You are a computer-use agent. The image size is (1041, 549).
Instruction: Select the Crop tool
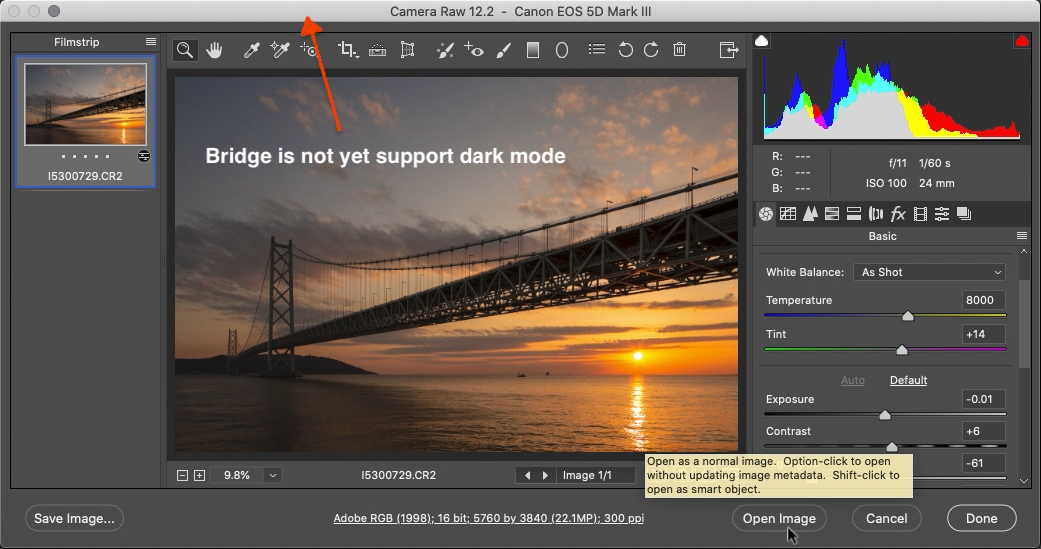coord(348,50)
